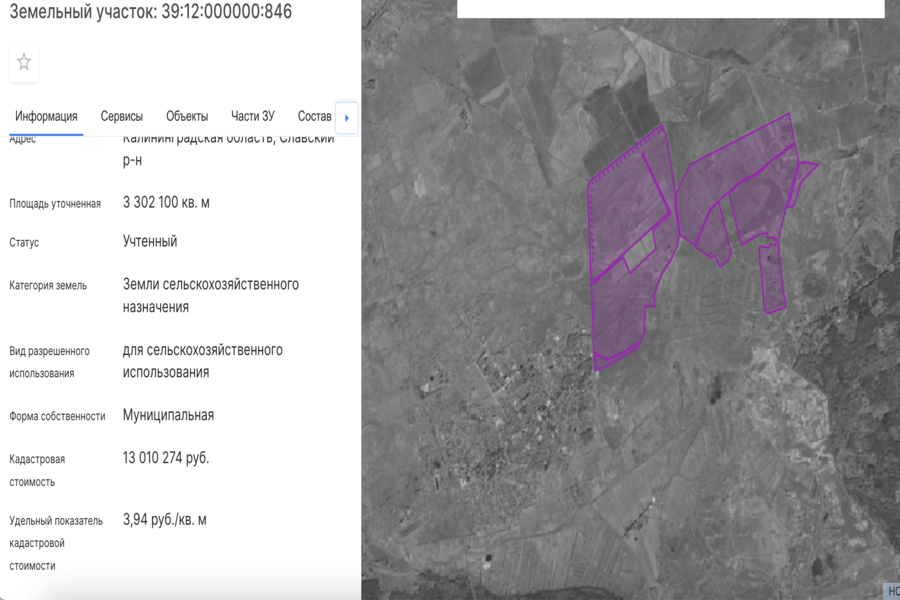
Task: Select the Части ЗУ tab
Action: point(253,117)
